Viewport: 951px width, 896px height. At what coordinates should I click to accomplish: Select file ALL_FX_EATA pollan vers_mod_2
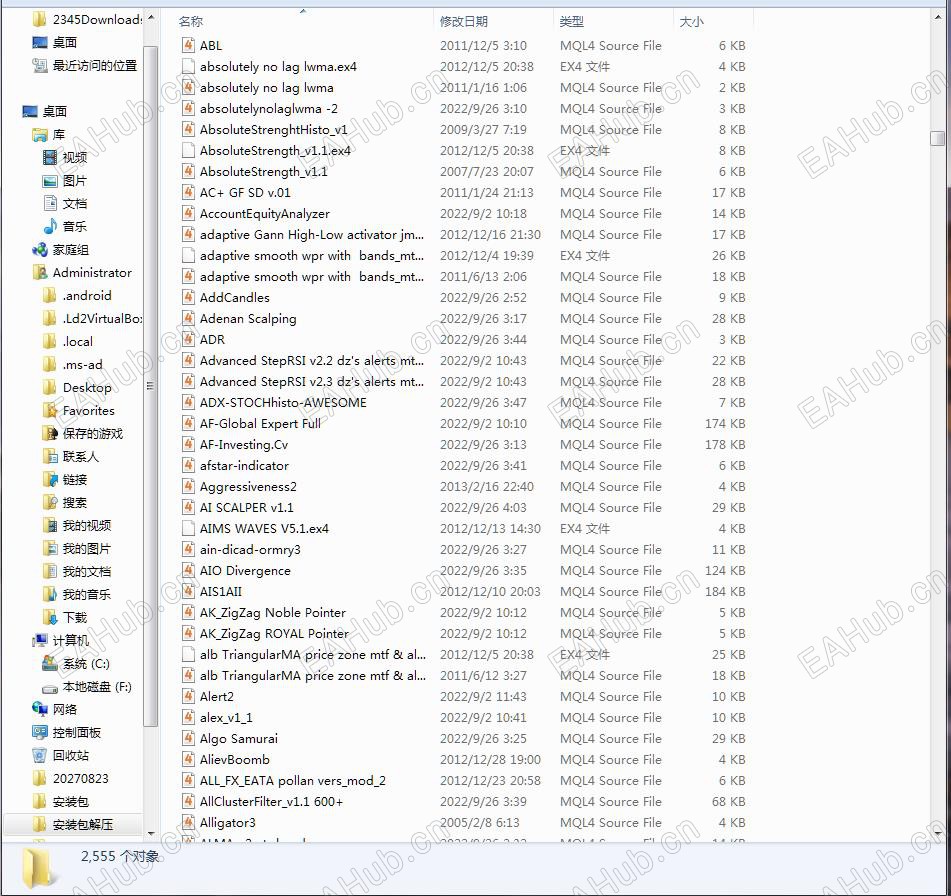pos(293,781)
